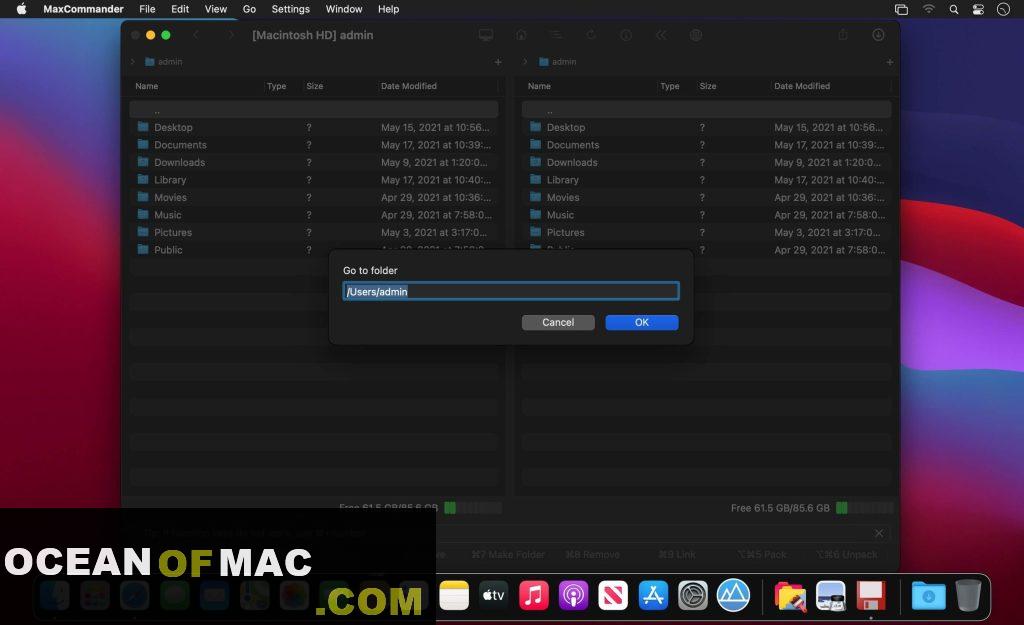
Task: Click the Remove button in bottom bar
Action: click(x=592, y=554)
